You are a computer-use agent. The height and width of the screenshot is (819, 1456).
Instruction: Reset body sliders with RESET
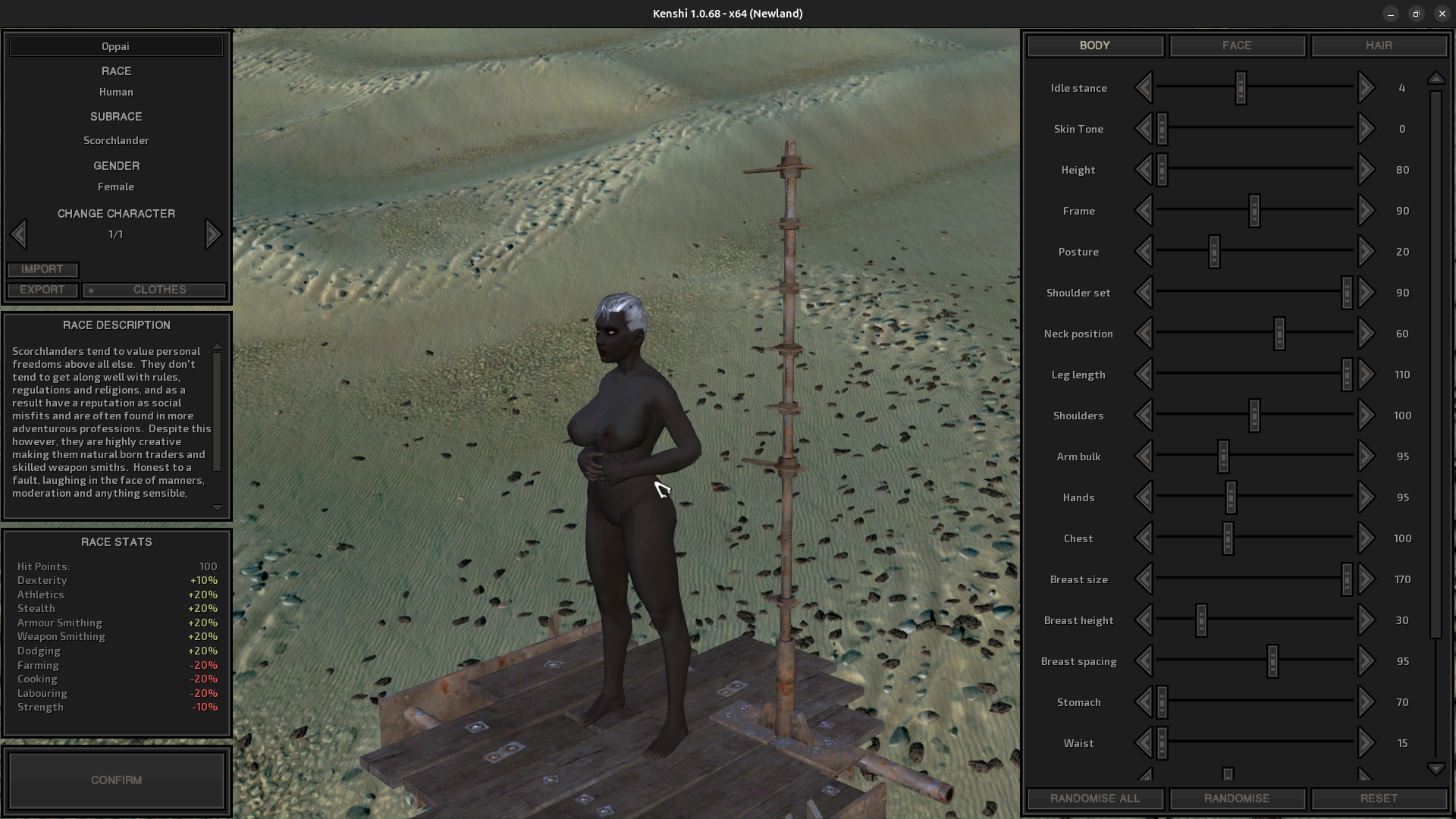click(1379, 799)
